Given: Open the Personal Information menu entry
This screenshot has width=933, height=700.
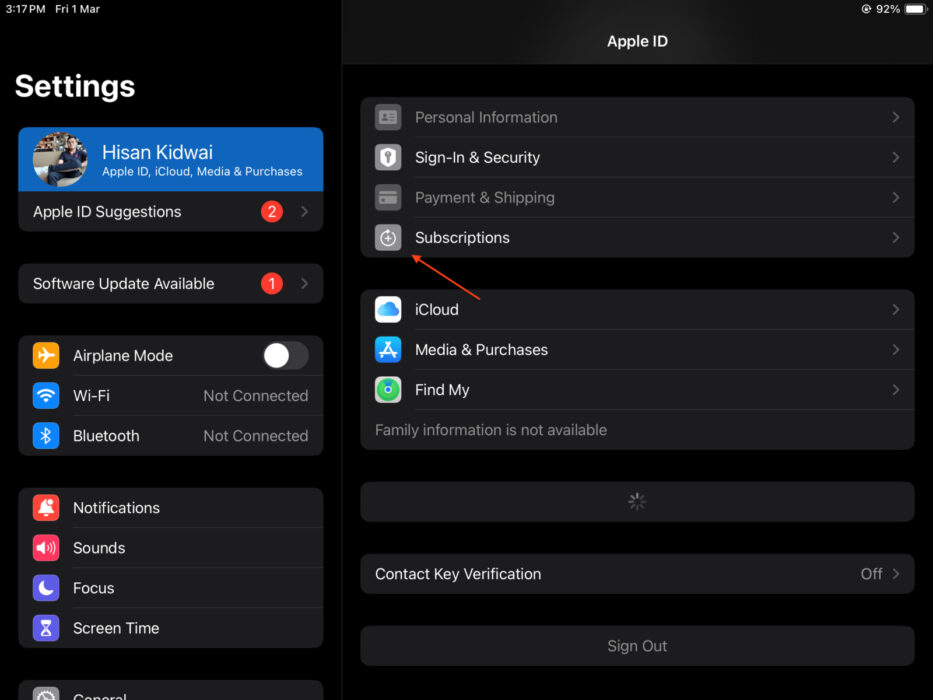Looking at the screenshot, I should tap(486, 117).
